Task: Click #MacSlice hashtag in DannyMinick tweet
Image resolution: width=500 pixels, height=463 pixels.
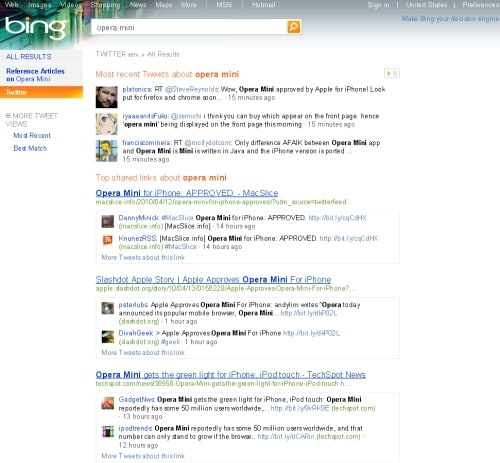Action: coord(177,218)
